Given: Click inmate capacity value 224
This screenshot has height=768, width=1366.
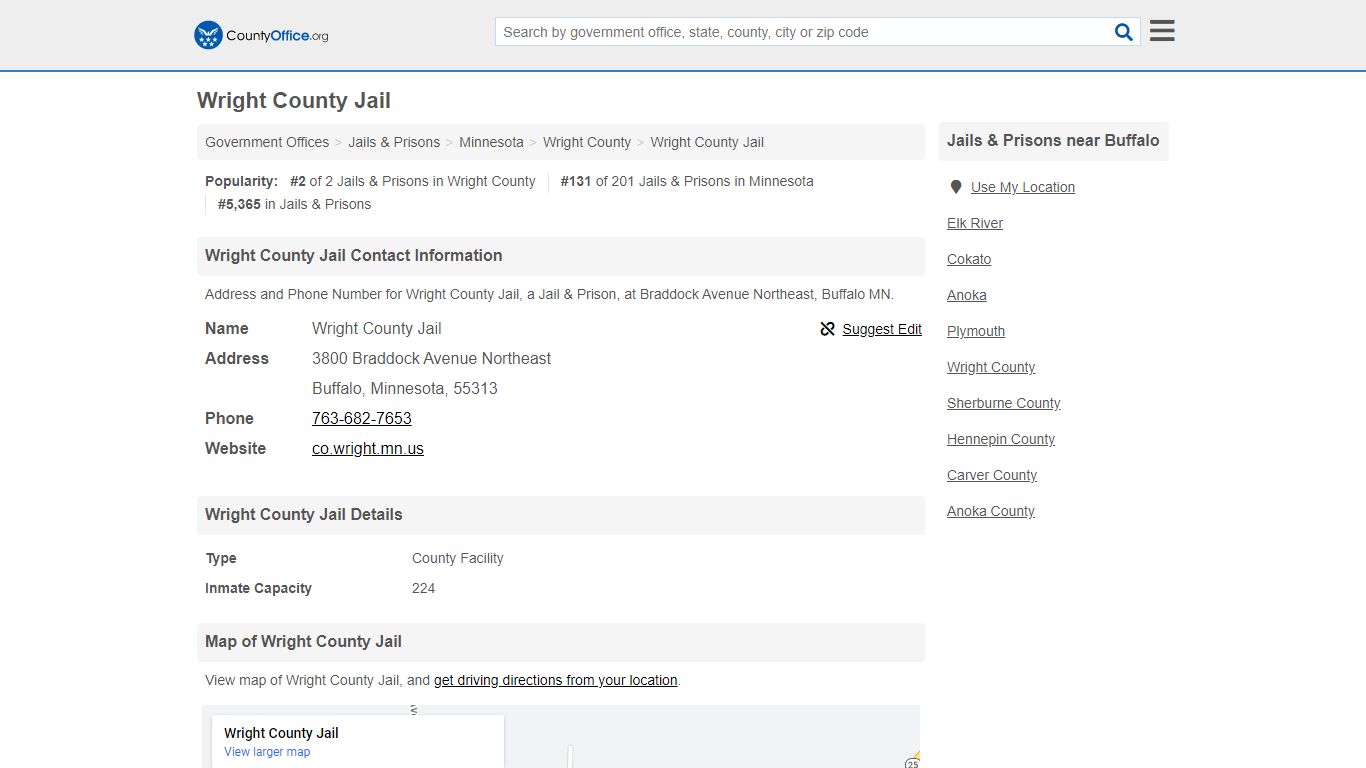Looking at the screenshot, I should coord(424,588).
